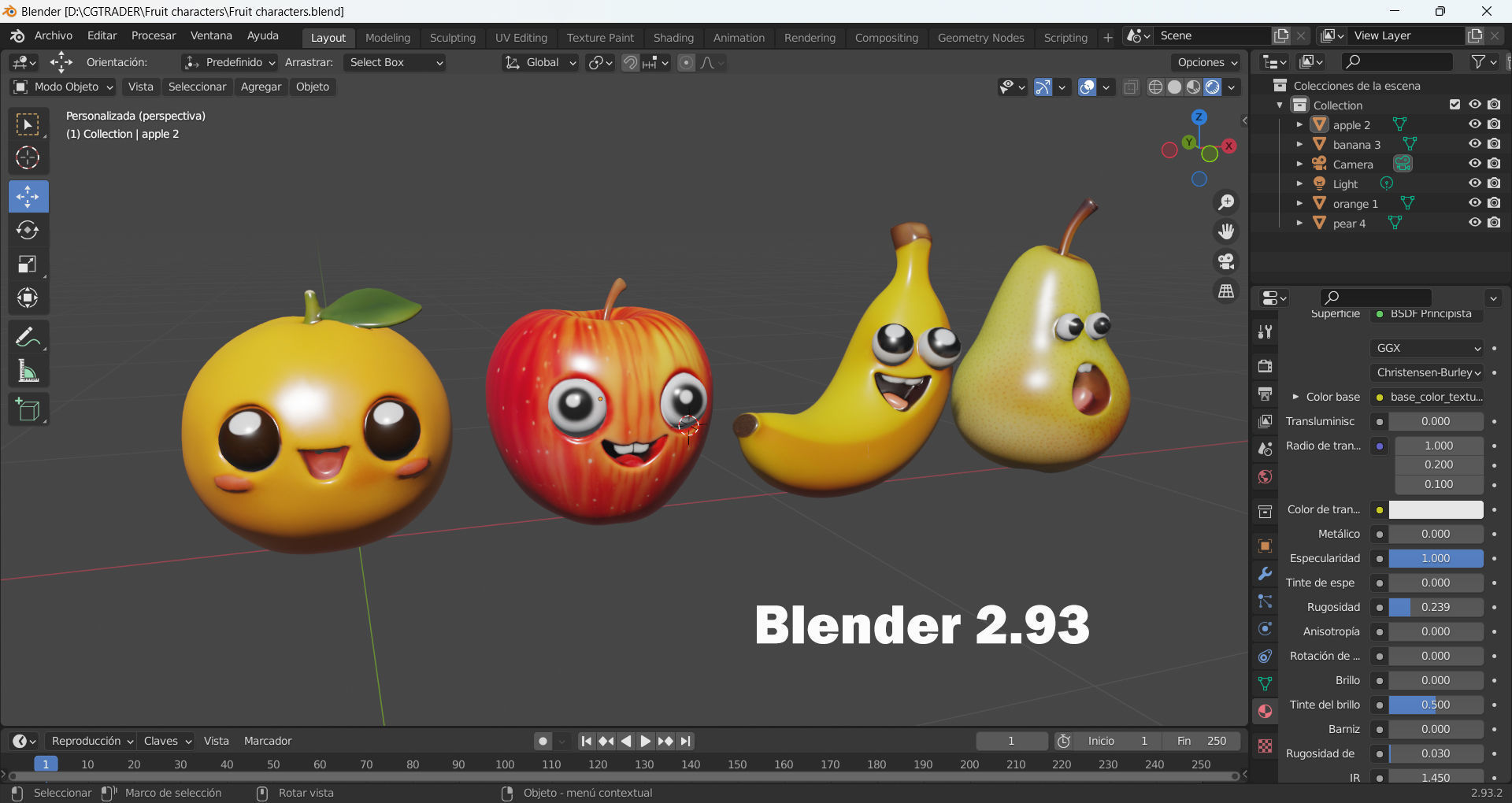This screenshot has height=803, width=1512.
Task: Toggle X-ray display
Action: [x=1131, y=87]
